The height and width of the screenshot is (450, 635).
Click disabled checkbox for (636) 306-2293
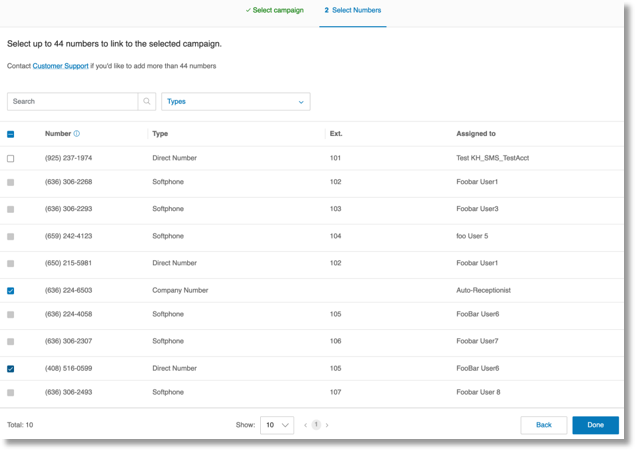[x=11, y=209]
